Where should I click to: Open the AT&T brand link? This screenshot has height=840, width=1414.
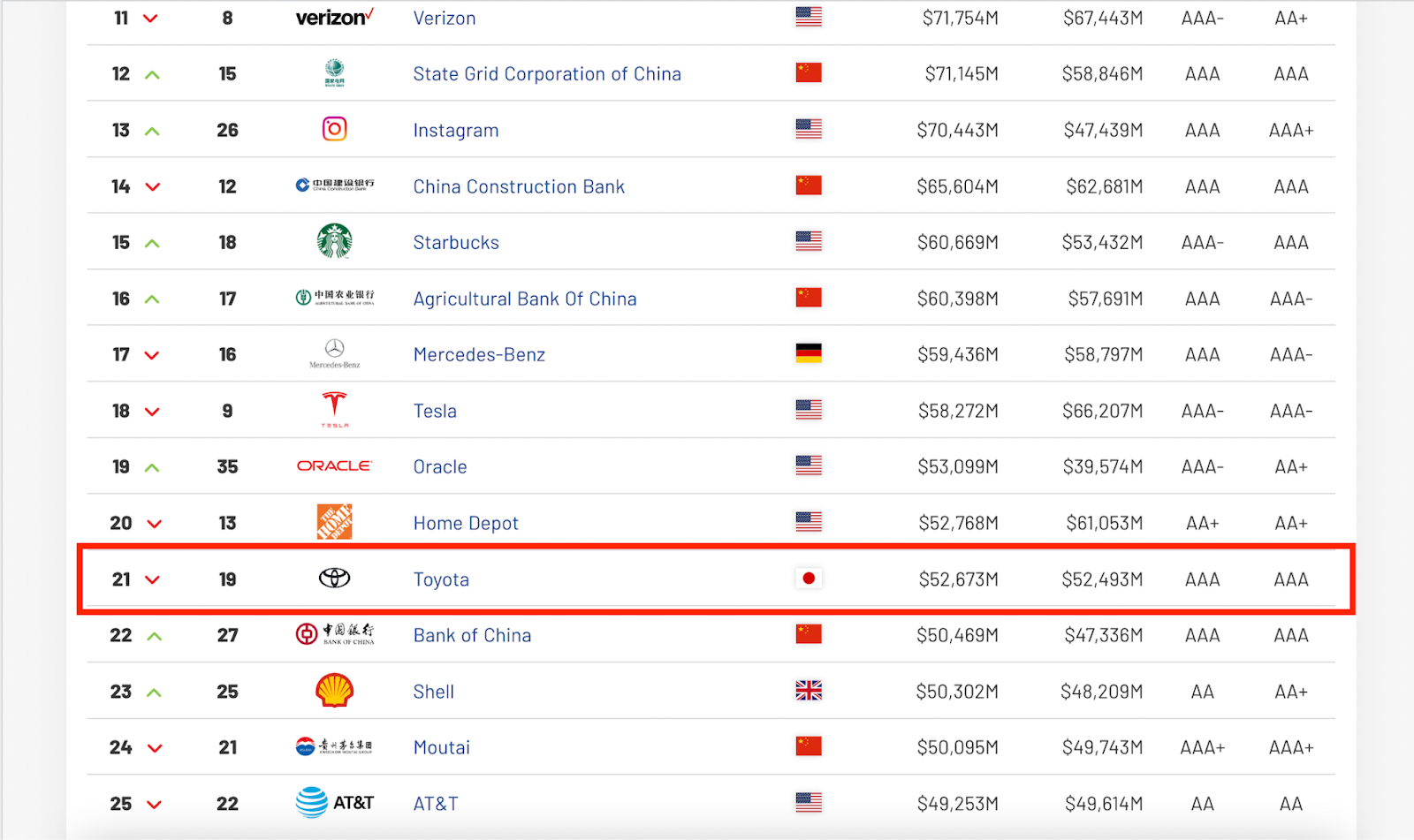tap(436, 804)
